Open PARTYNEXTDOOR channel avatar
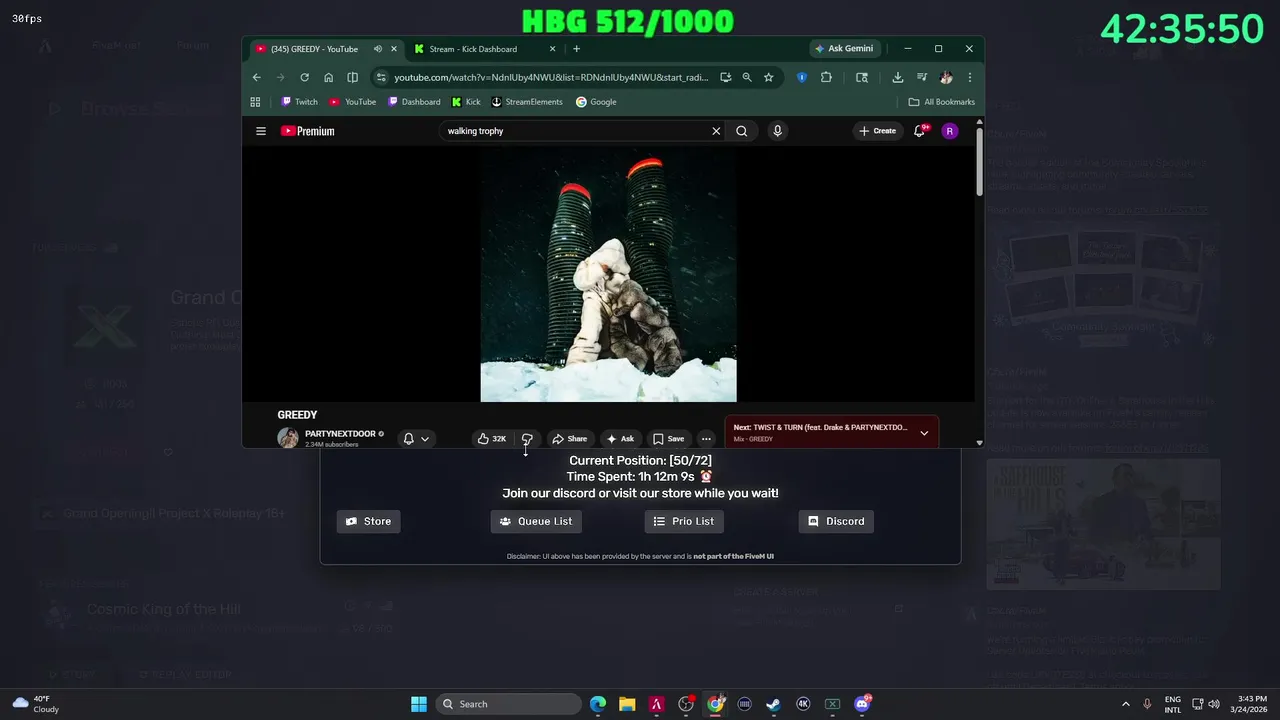 [288, 438]
